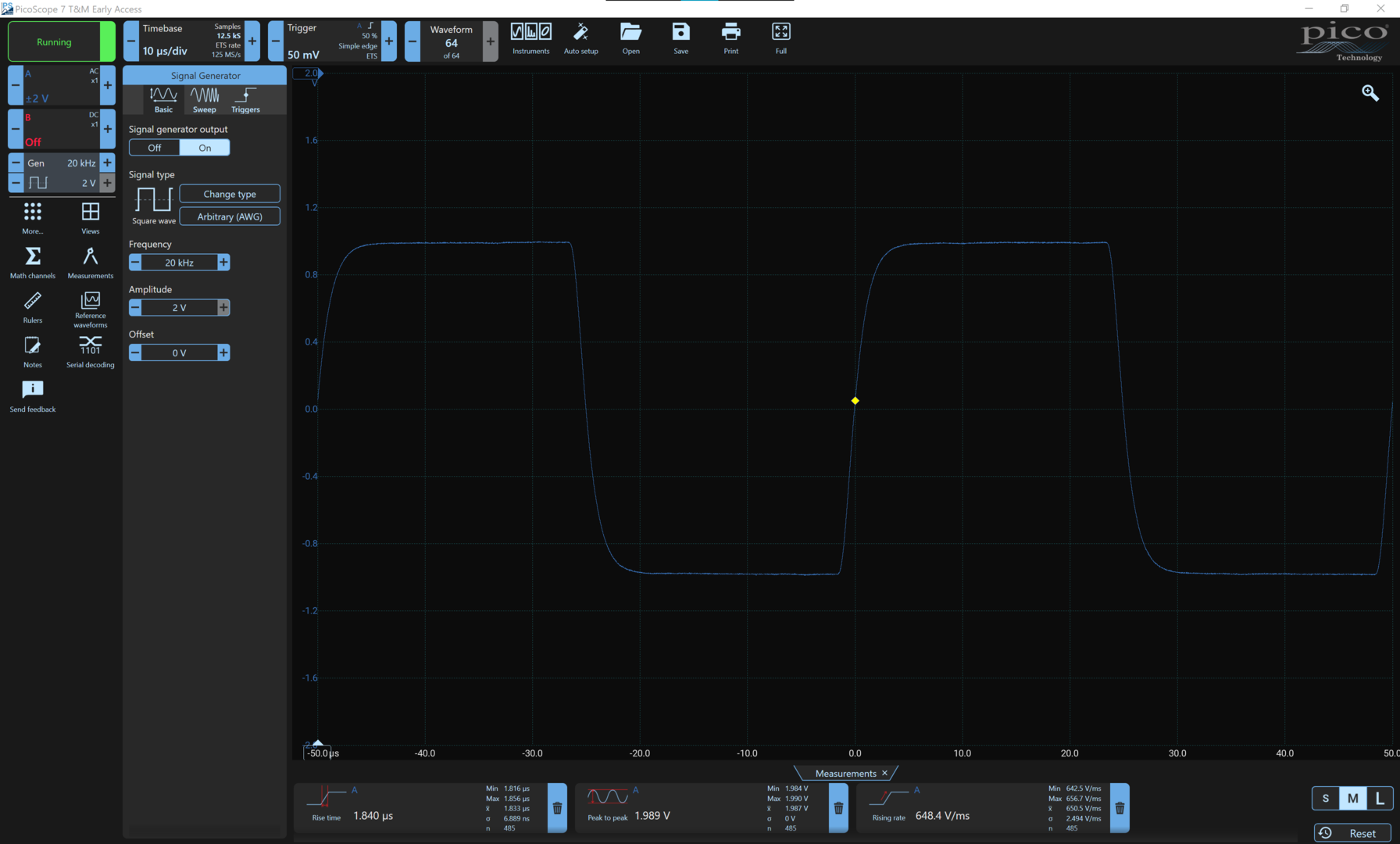The image size is (1400, 844).
Task: Delete the Rise time measurement
Action: point(557,808)
